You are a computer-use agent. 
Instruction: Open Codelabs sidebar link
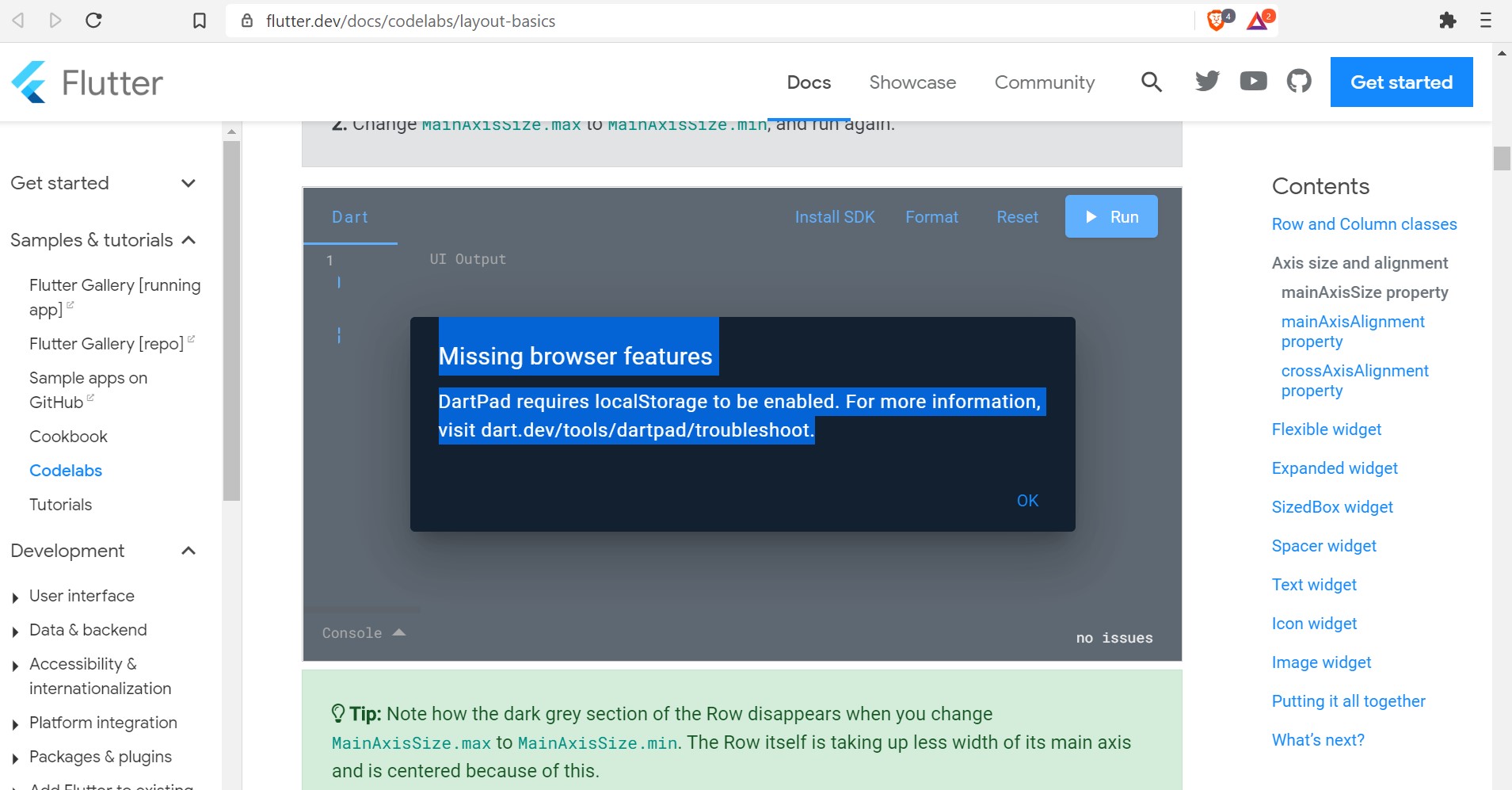click(66, 471)
